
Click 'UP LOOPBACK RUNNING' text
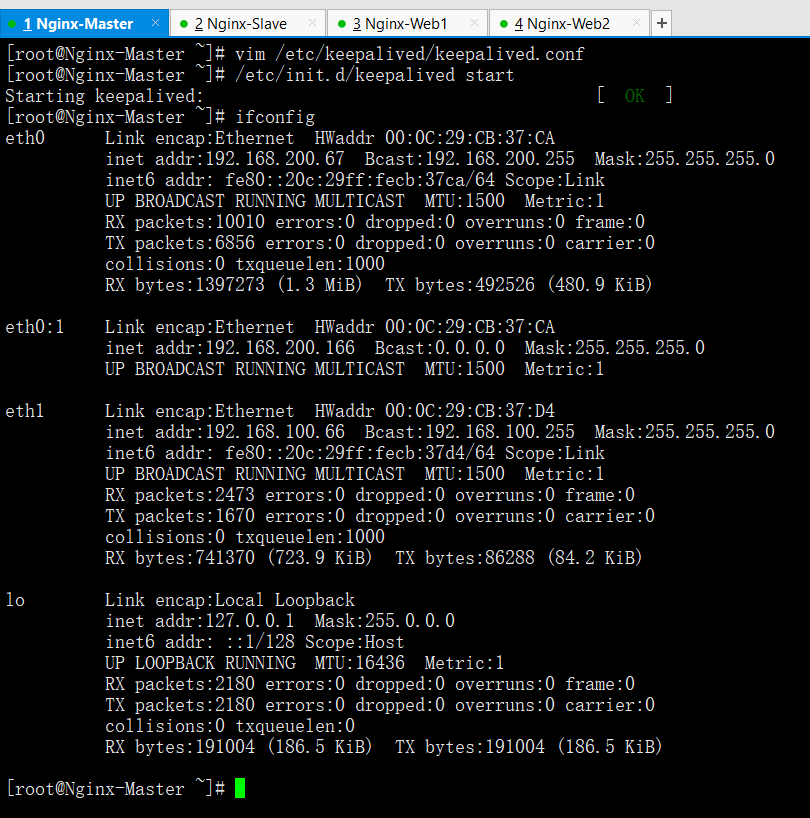pyautogui.click(x=200, y=663)
